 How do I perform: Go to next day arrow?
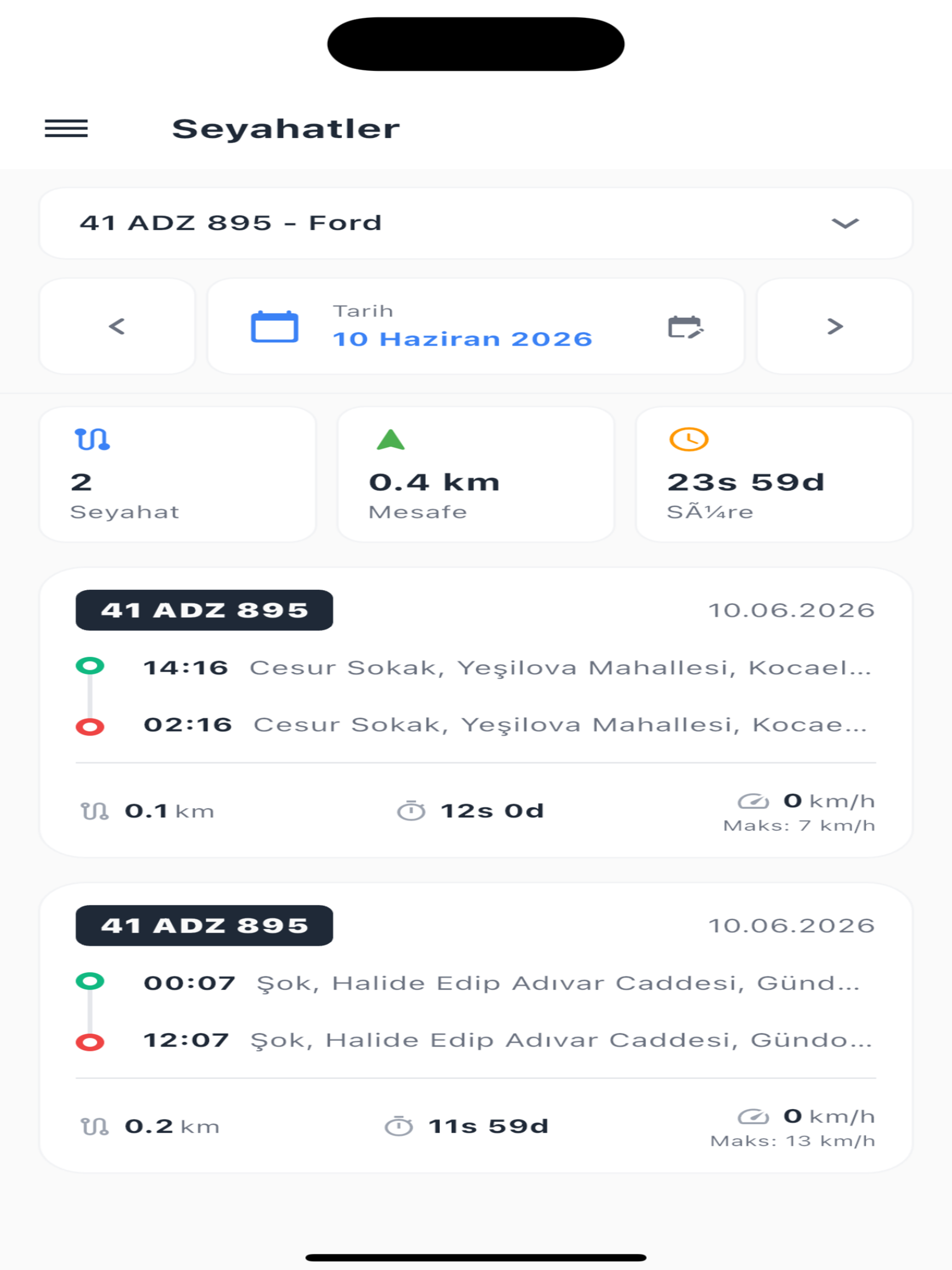pos(834,326)
